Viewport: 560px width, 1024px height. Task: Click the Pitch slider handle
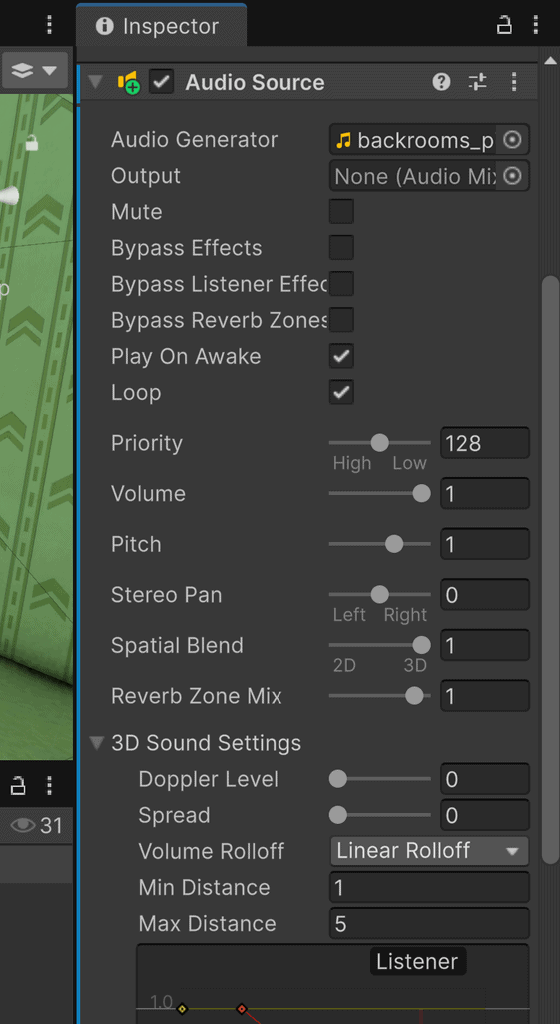(394, 544)
